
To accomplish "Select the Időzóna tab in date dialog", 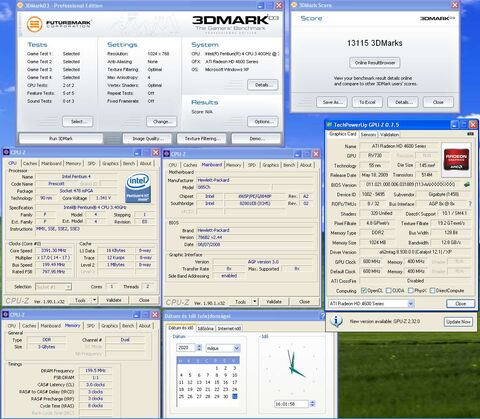I will click(x=205, y=328).
